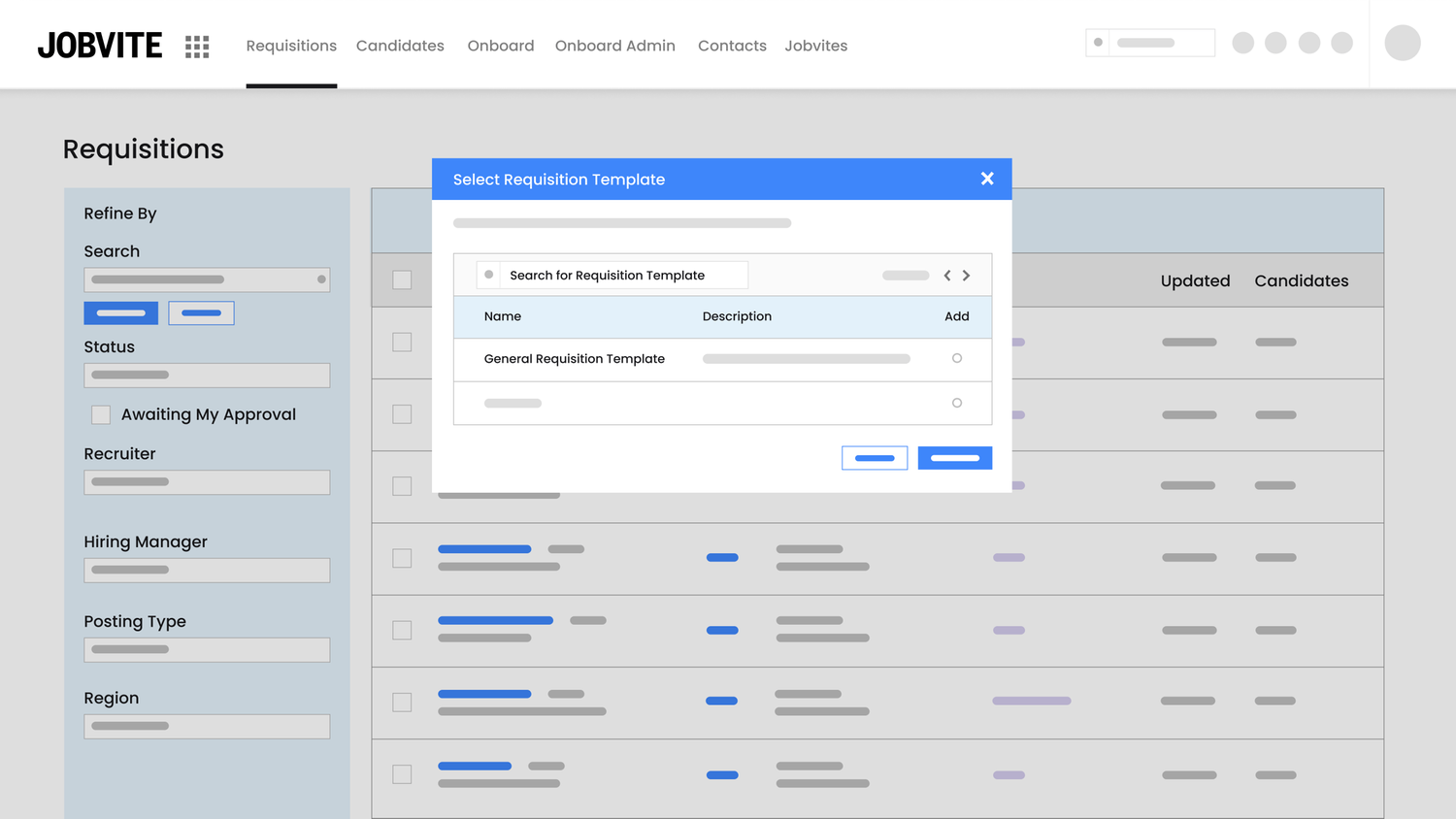
Task: Close the Select Requisition Template dialog
Action: pyautogui.click(x=987, y=179)
